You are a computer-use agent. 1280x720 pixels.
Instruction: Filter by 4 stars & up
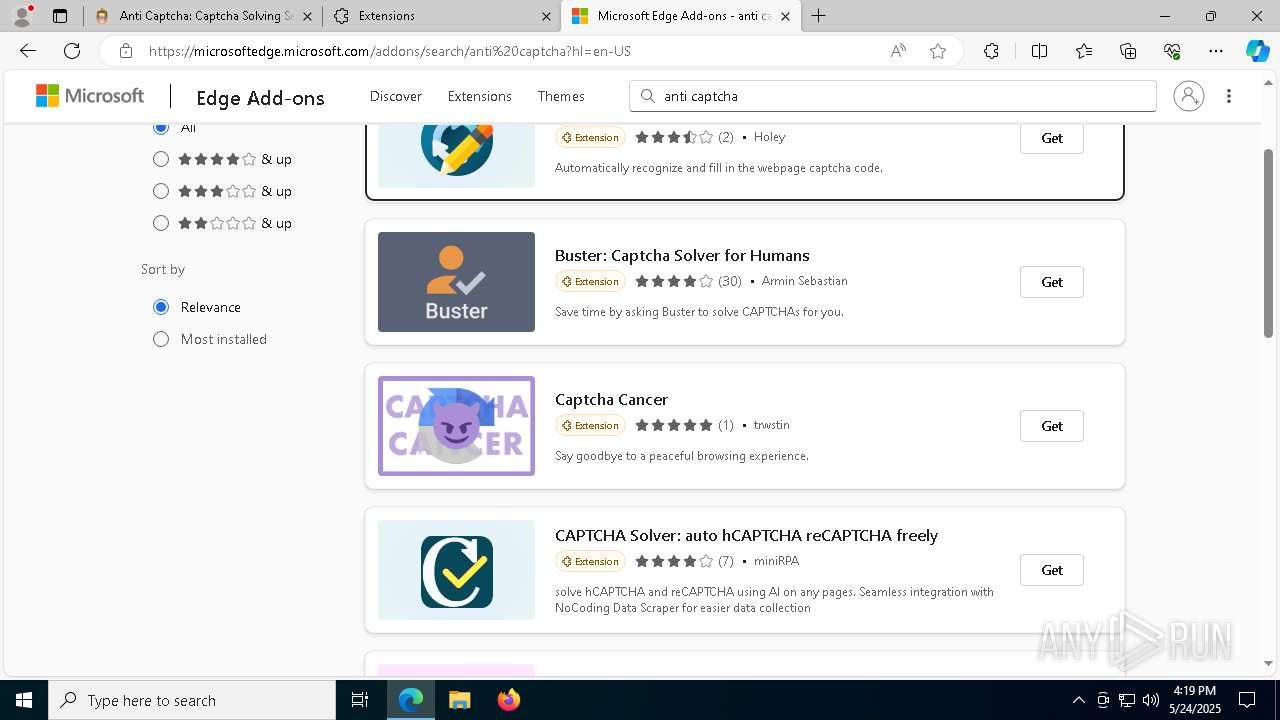pos(161,159)
